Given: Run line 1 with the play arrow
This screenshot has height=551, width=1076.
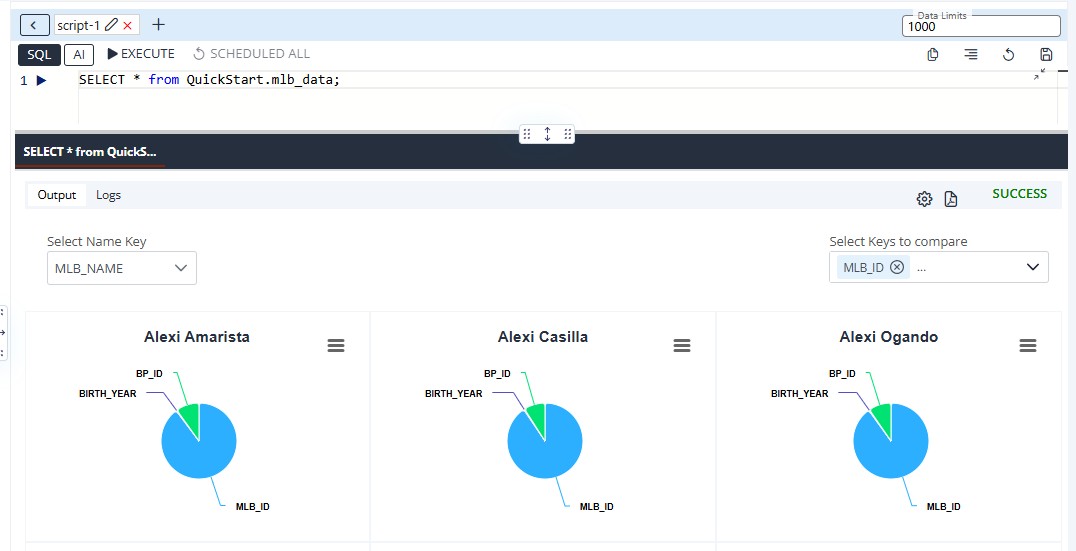Looking at the screenshot, I should pos(41,80).
